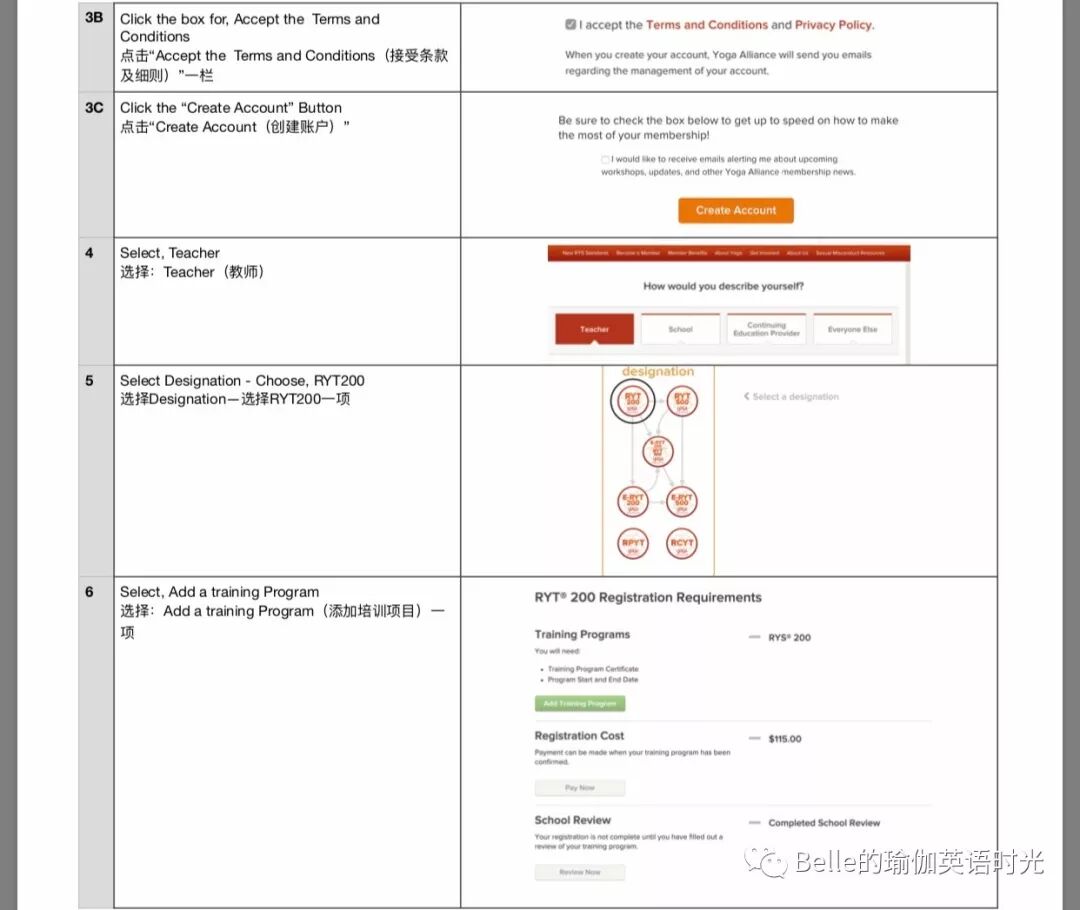Open the Privacy Policy link
The image size is (1080, 910).
click(833, 25)
